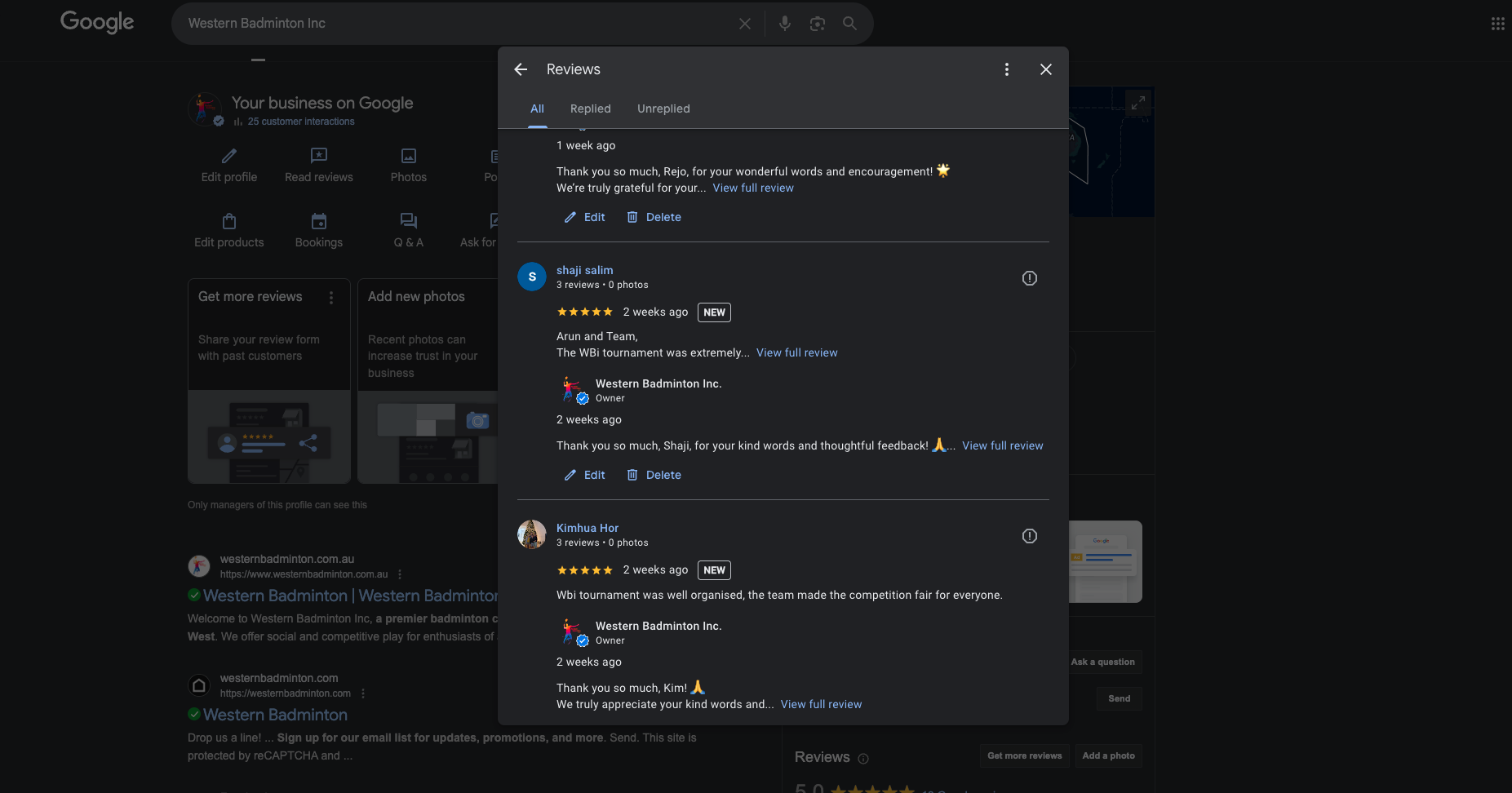
Task: Close the Reviews dialog
Action: coord(1045,69)
